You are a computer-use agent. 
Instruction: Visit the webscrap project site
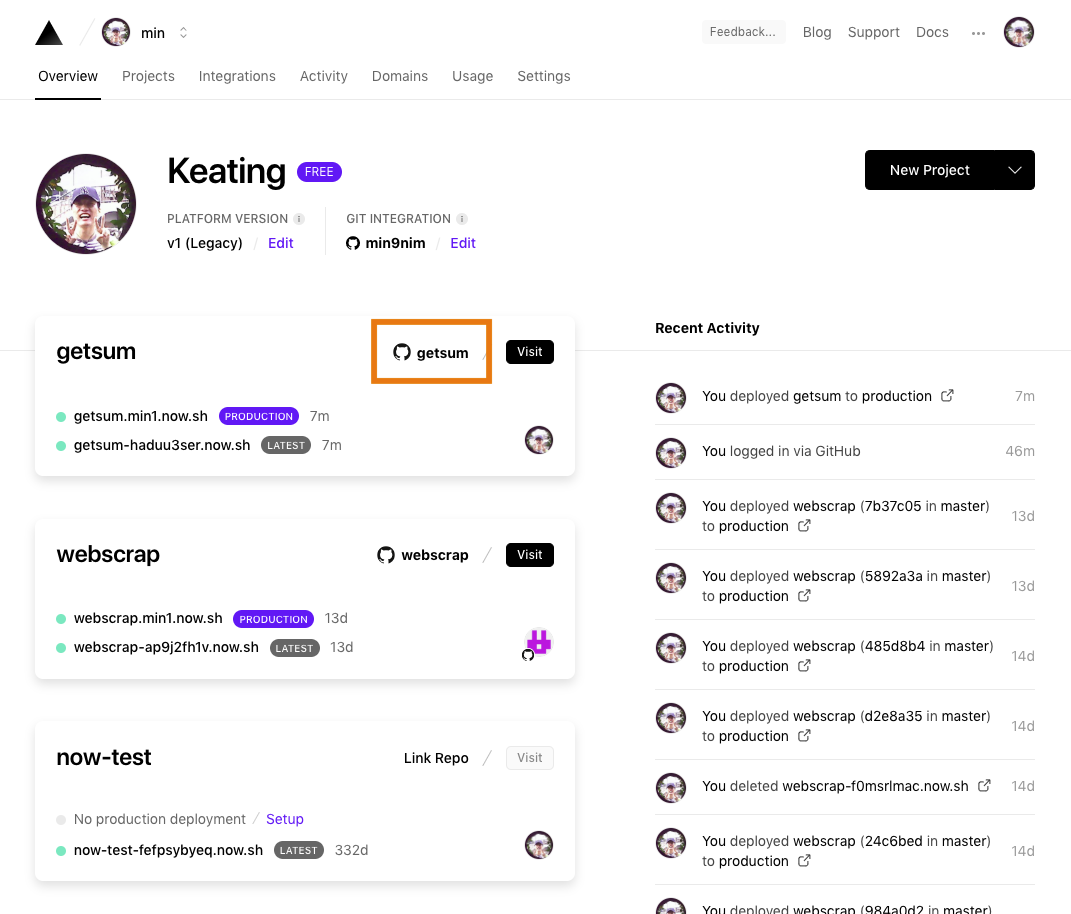click(529, 555)
